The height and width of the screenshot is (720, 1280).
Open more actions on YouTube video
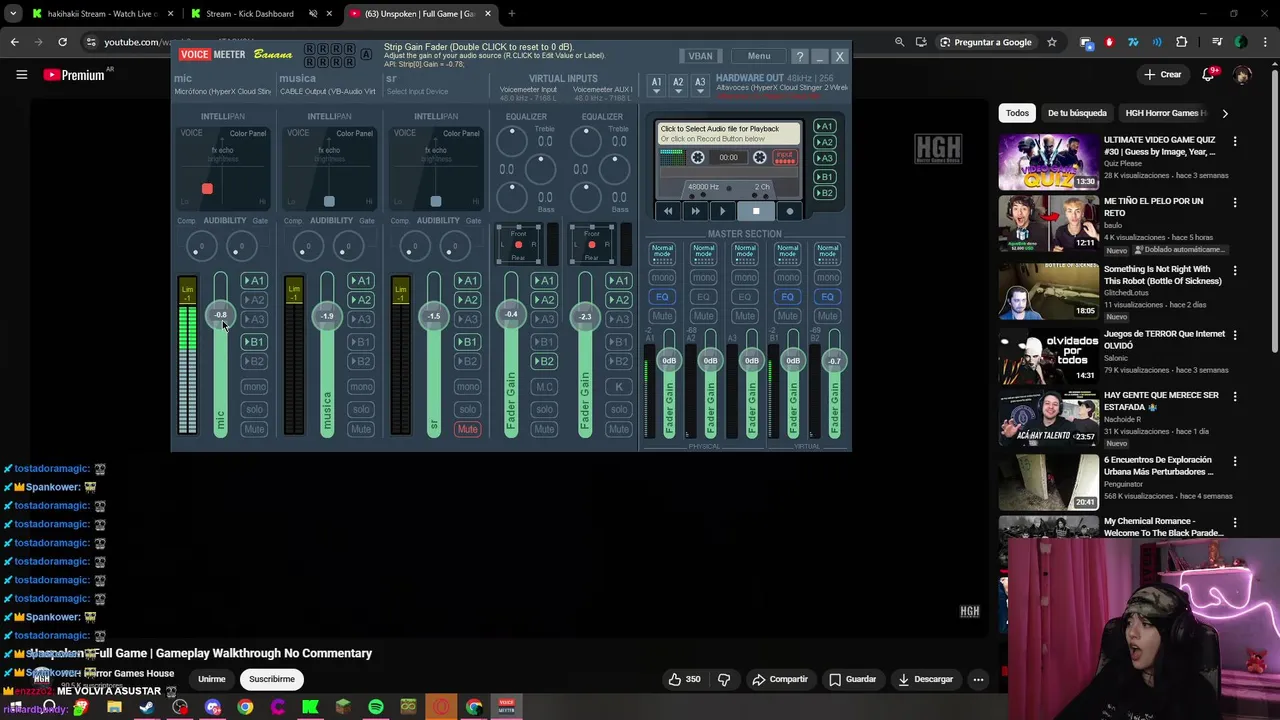(x=978, y=679)
